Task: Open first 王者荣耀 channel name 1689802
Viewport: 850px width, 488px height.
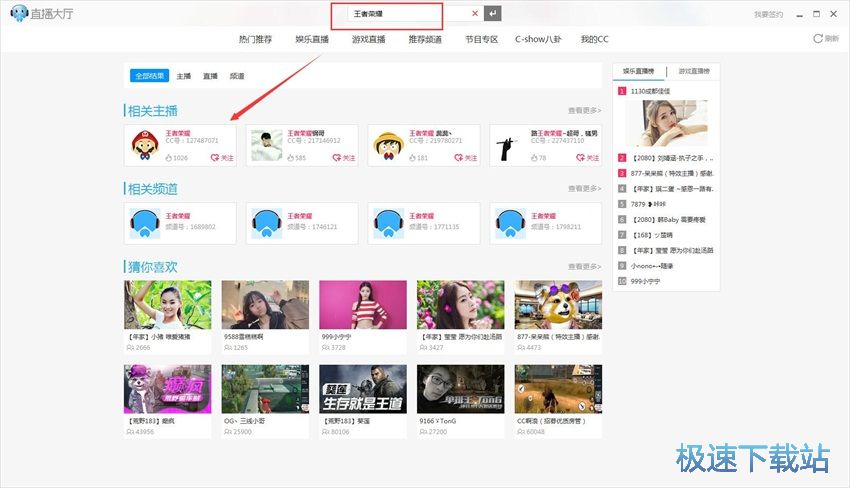Action: (x=178, y=215)
